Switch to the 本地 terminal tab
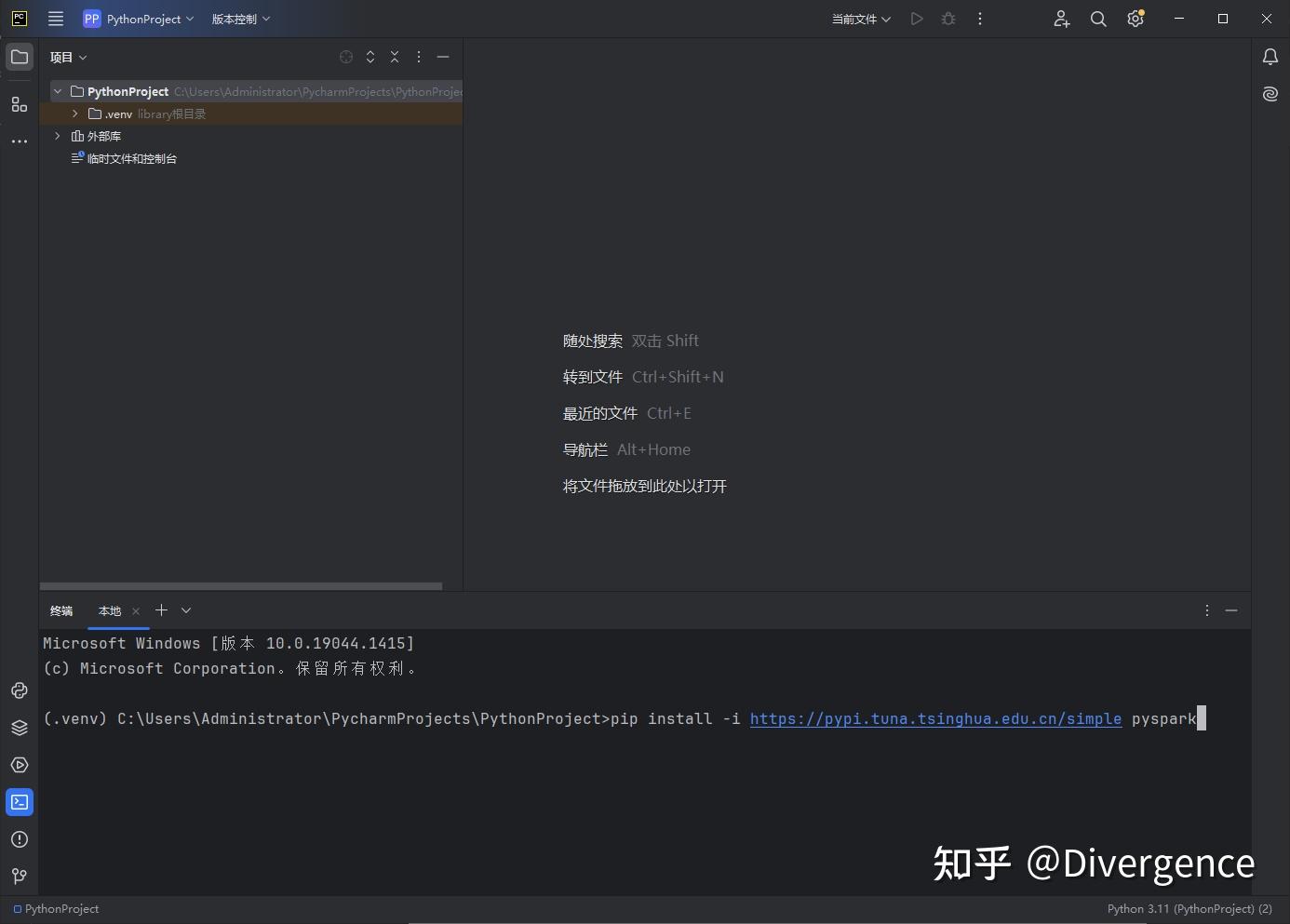Viewport: 1290px width, 924px height. pos(108,610)
